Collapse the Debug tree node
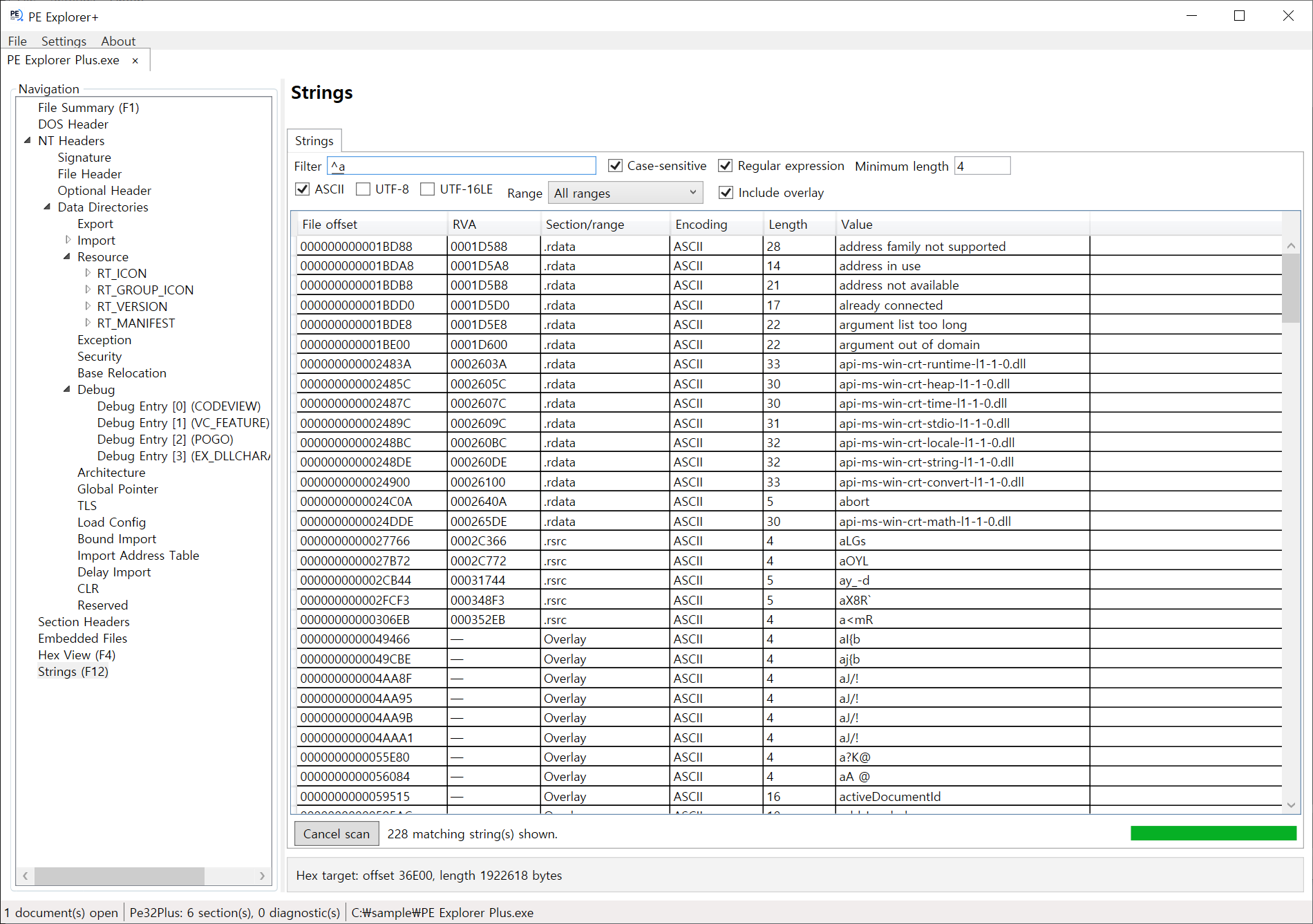Image resolution: width=1313 pixels, height=924 pixels. 67,389
